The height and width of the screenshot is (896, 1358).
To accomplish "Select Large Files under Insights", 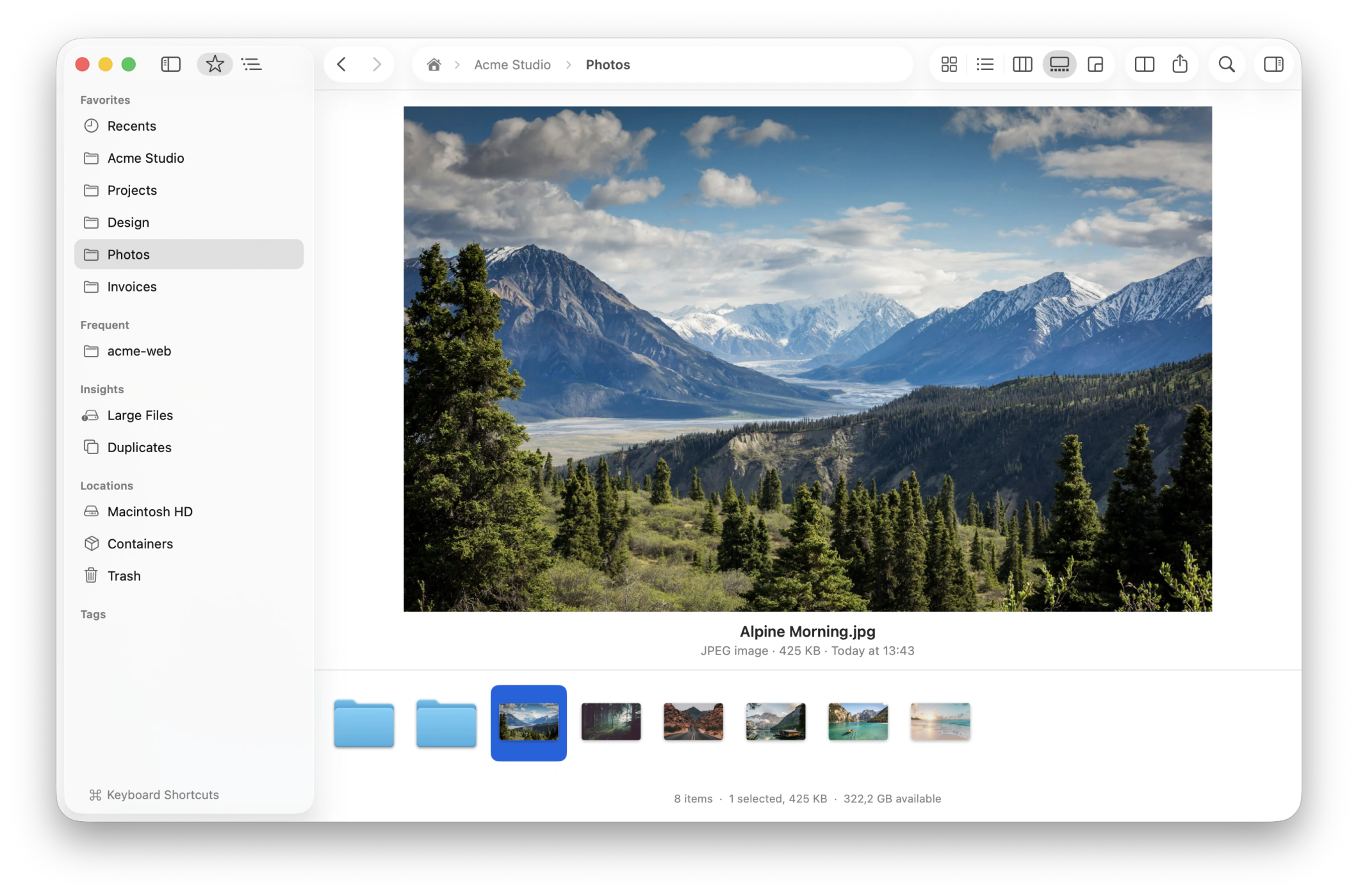I will (x=188, y=415).
